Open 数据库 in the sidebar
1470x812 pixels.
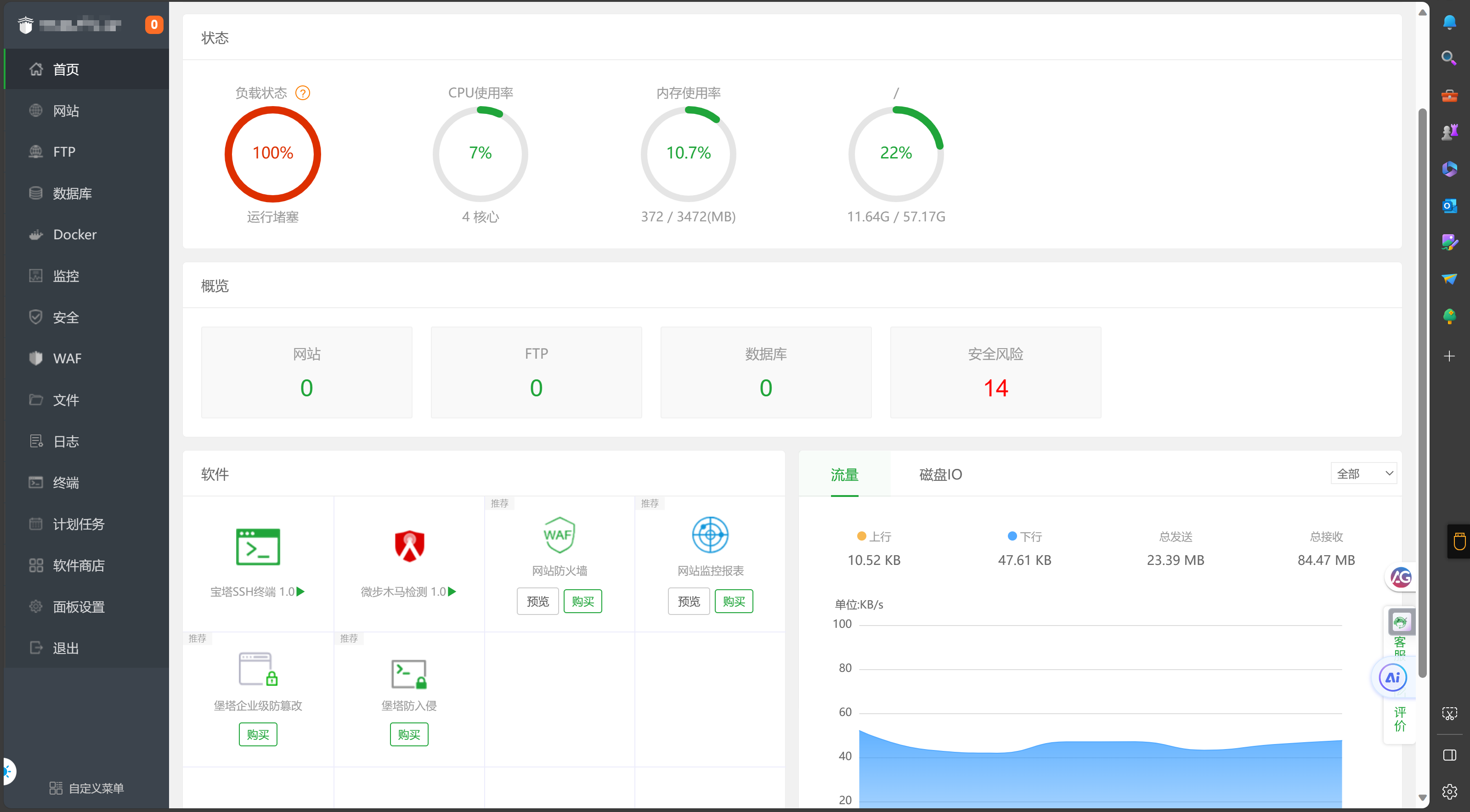click(86, 193)
